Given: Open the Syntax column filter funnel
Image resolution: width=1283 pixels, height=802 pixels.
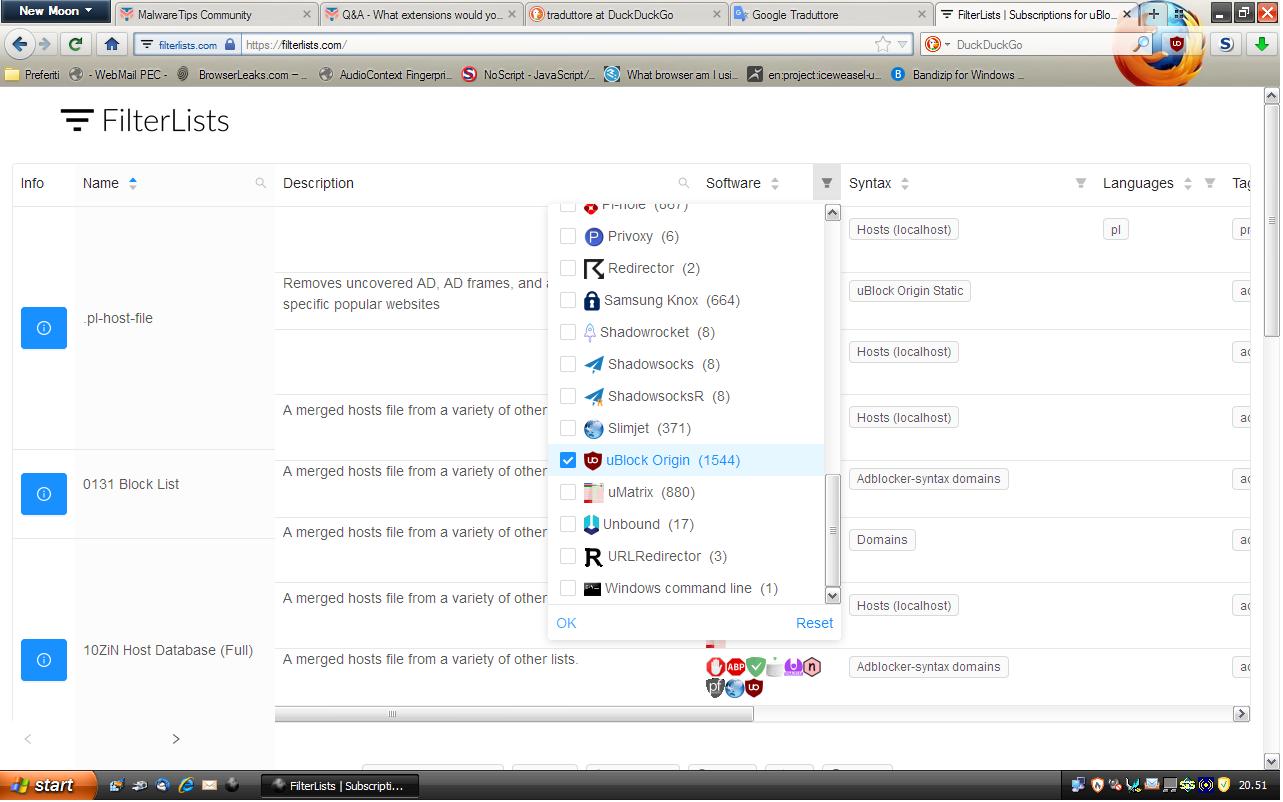Looking at the screenshot, I should [x=1081, y=183].
